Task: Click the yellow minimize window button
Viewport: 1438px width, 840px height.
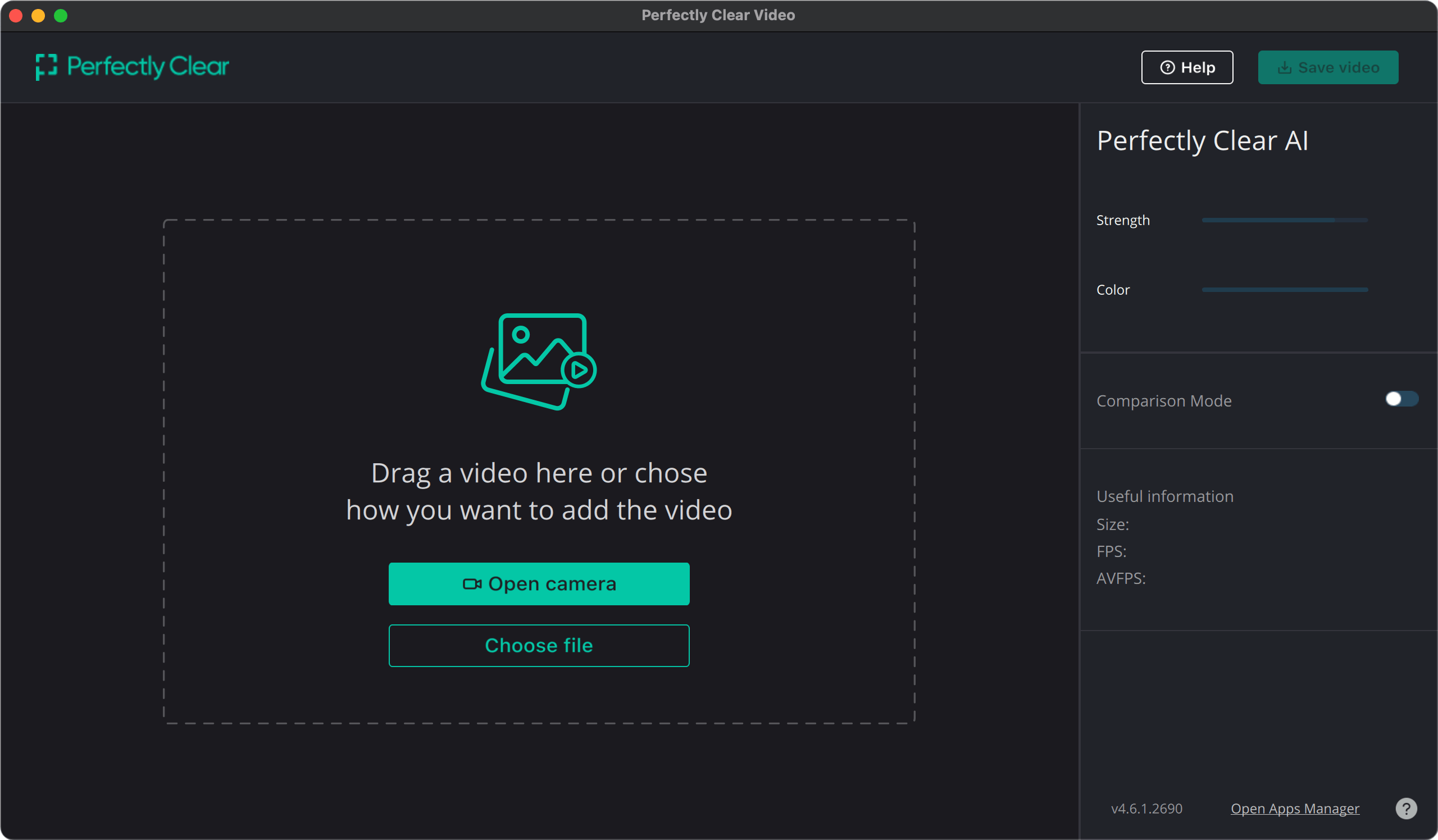Action: click(x=38, y=15)
